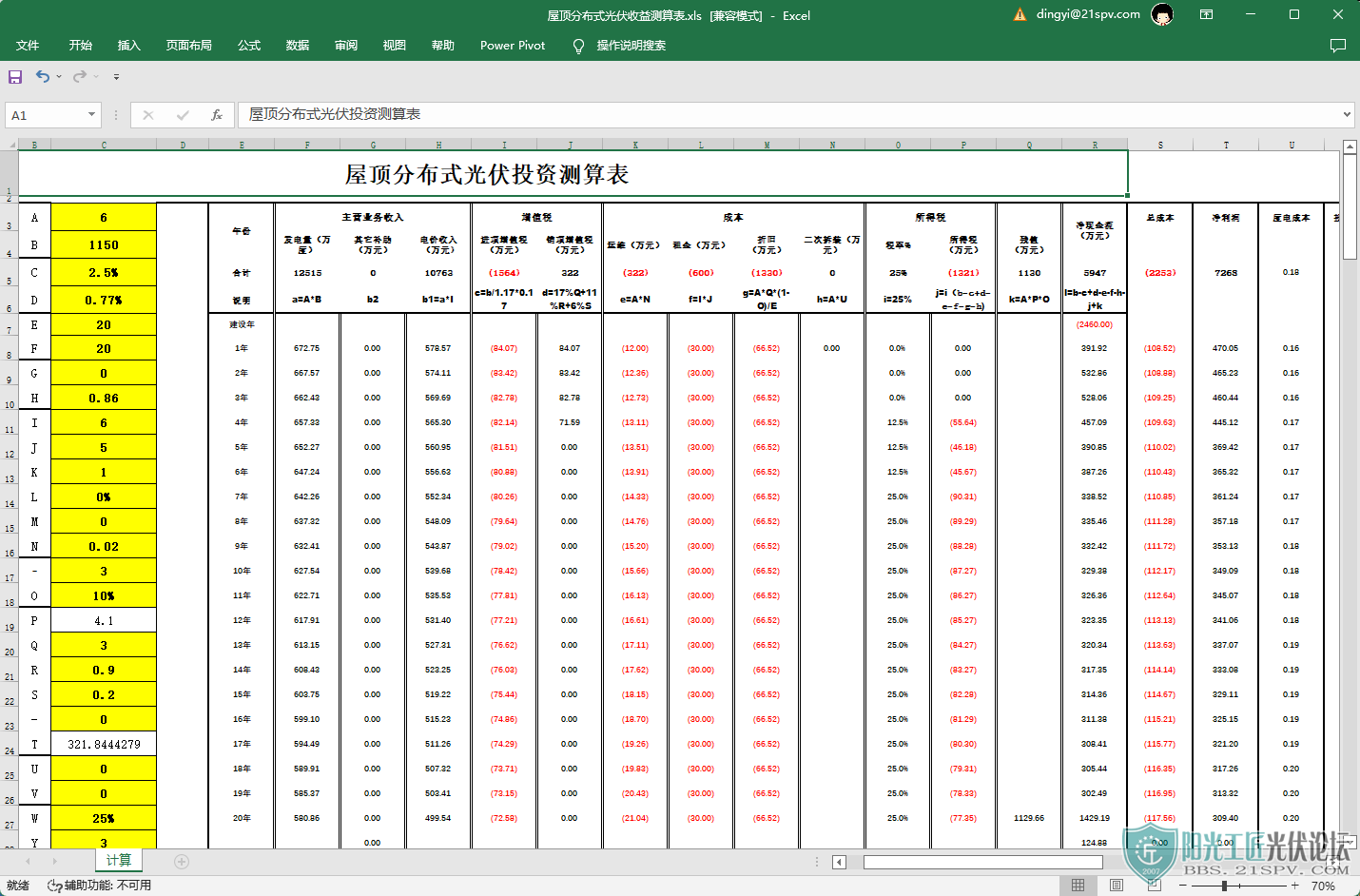The width and height of the screenshot is (1360, 896).
Task: Click the Redo arrow icon
Action: point(80,76)
